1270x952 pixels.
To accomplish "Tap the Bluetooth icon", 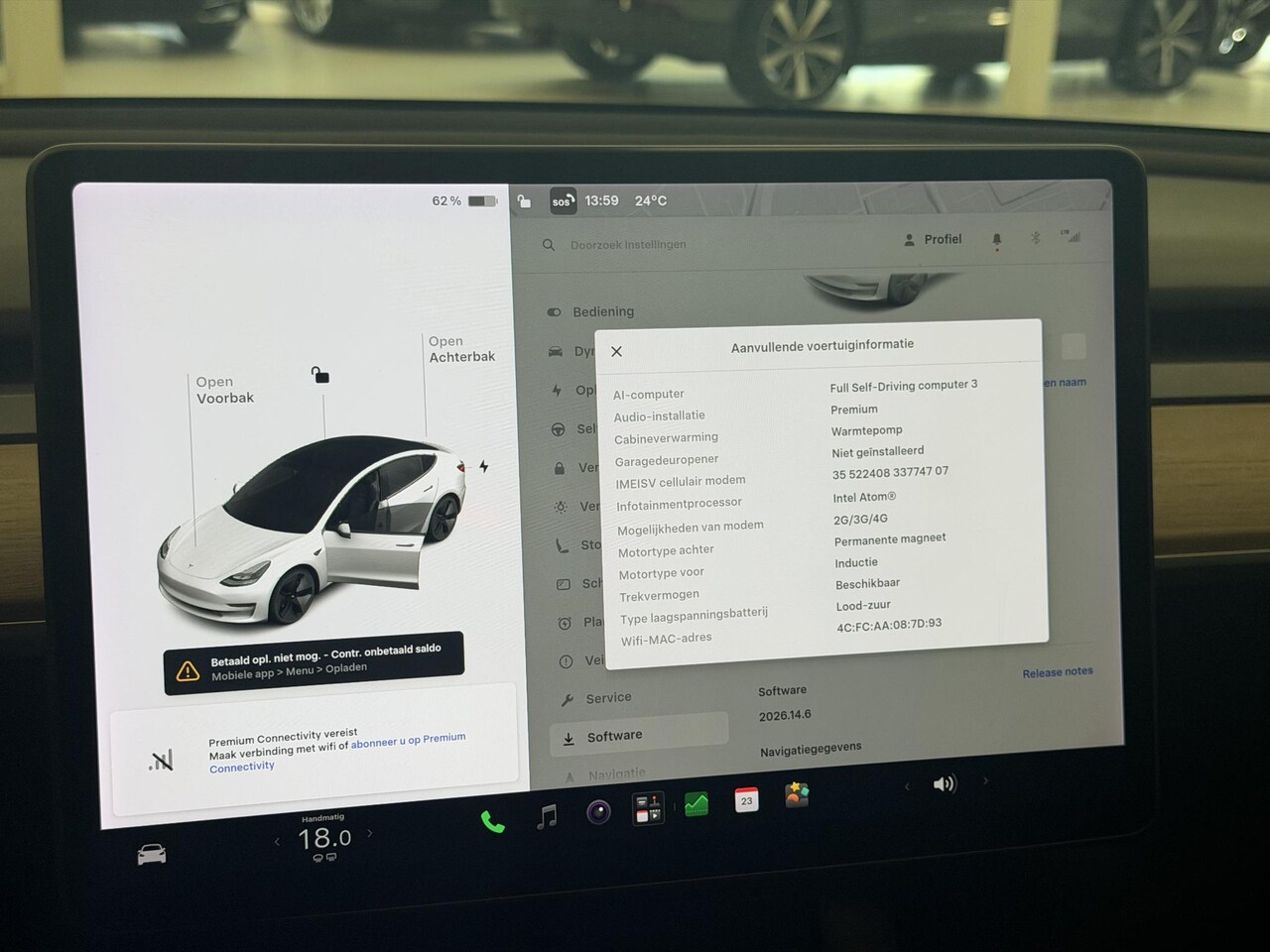I will point(1035,238).
